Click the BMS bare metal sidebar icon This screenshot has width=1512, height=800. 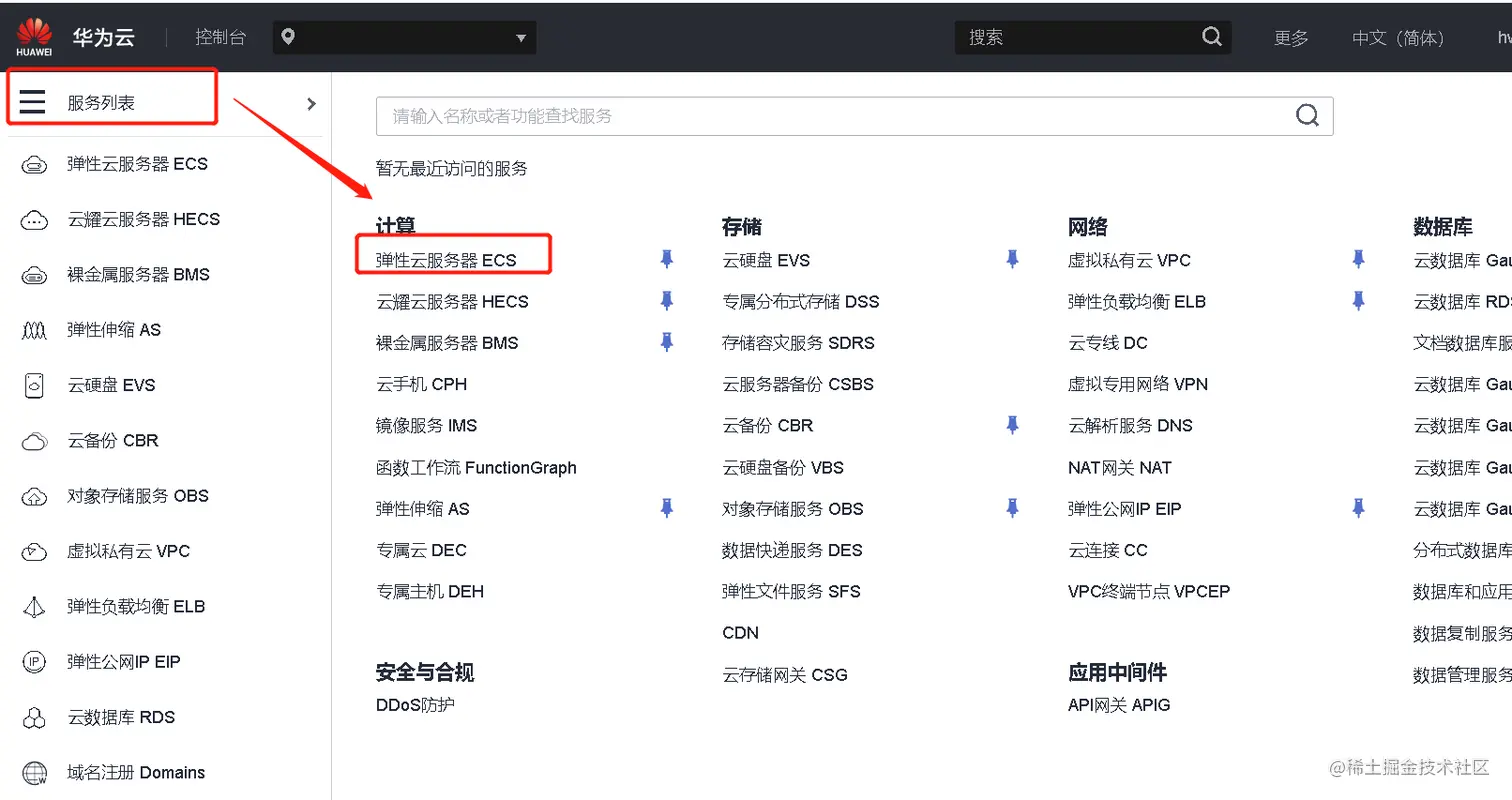coord(34,275)
